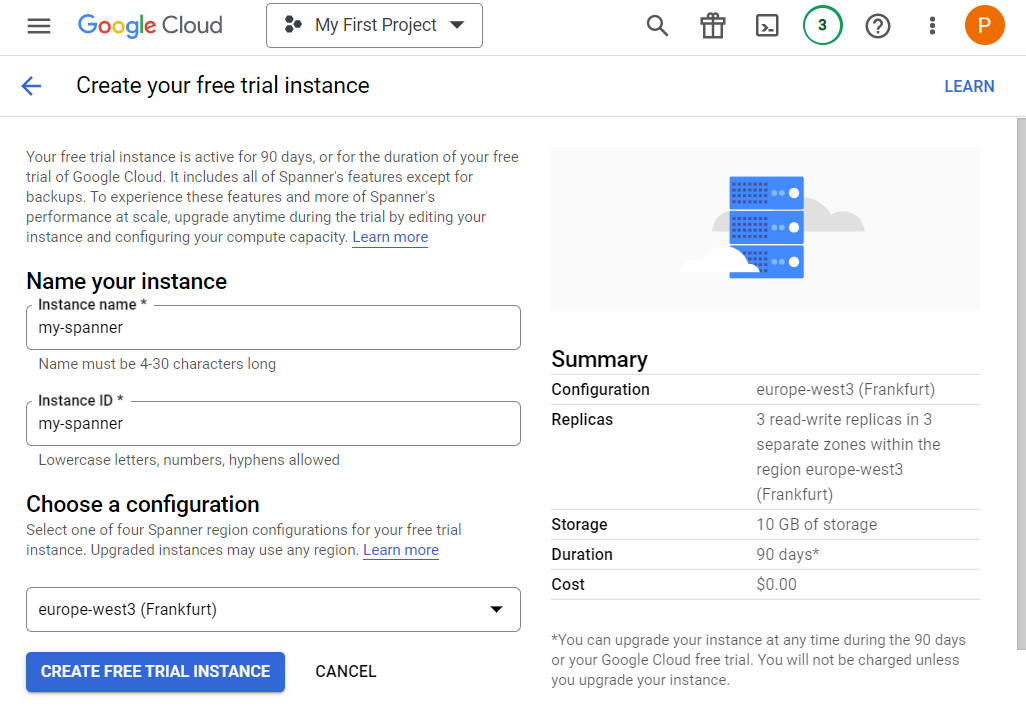Image resolution: width=1026 pixels, height=706 pixels.
Task: Click the Google Cloud logo
Action: pos(150,26)
